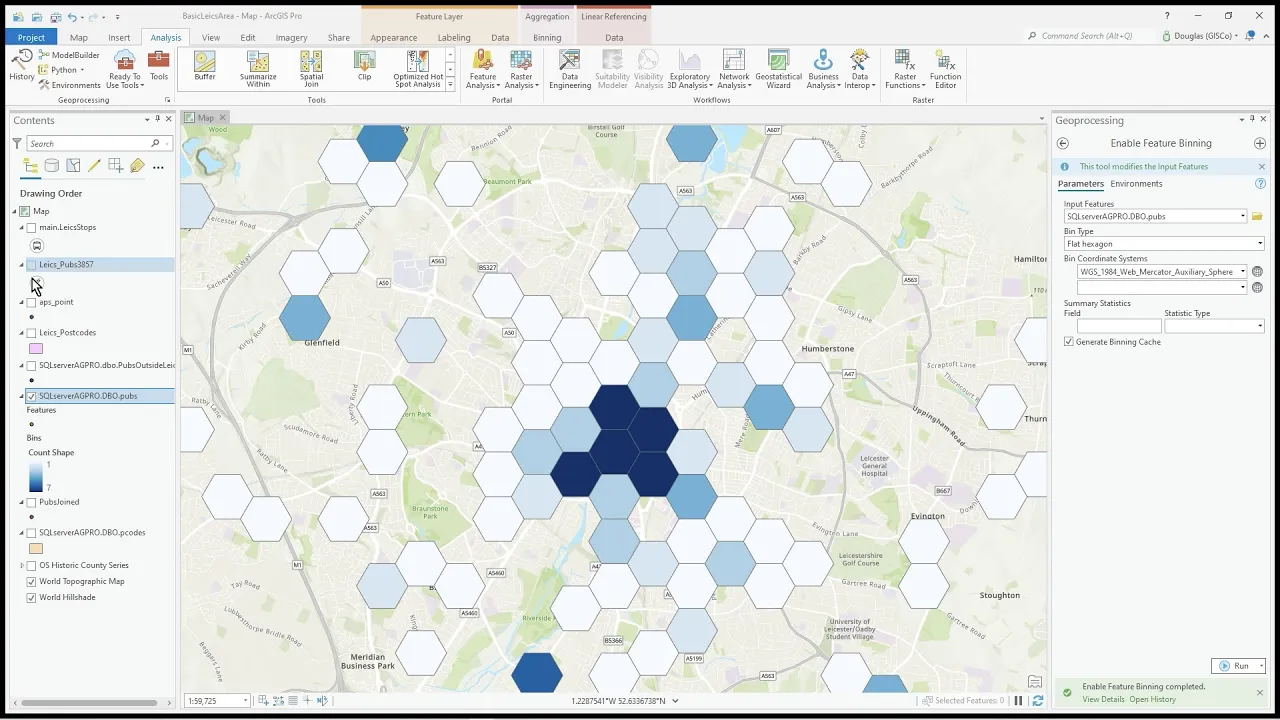Open the Environments settings
1280x720 pixels.
tap(69, 85)
